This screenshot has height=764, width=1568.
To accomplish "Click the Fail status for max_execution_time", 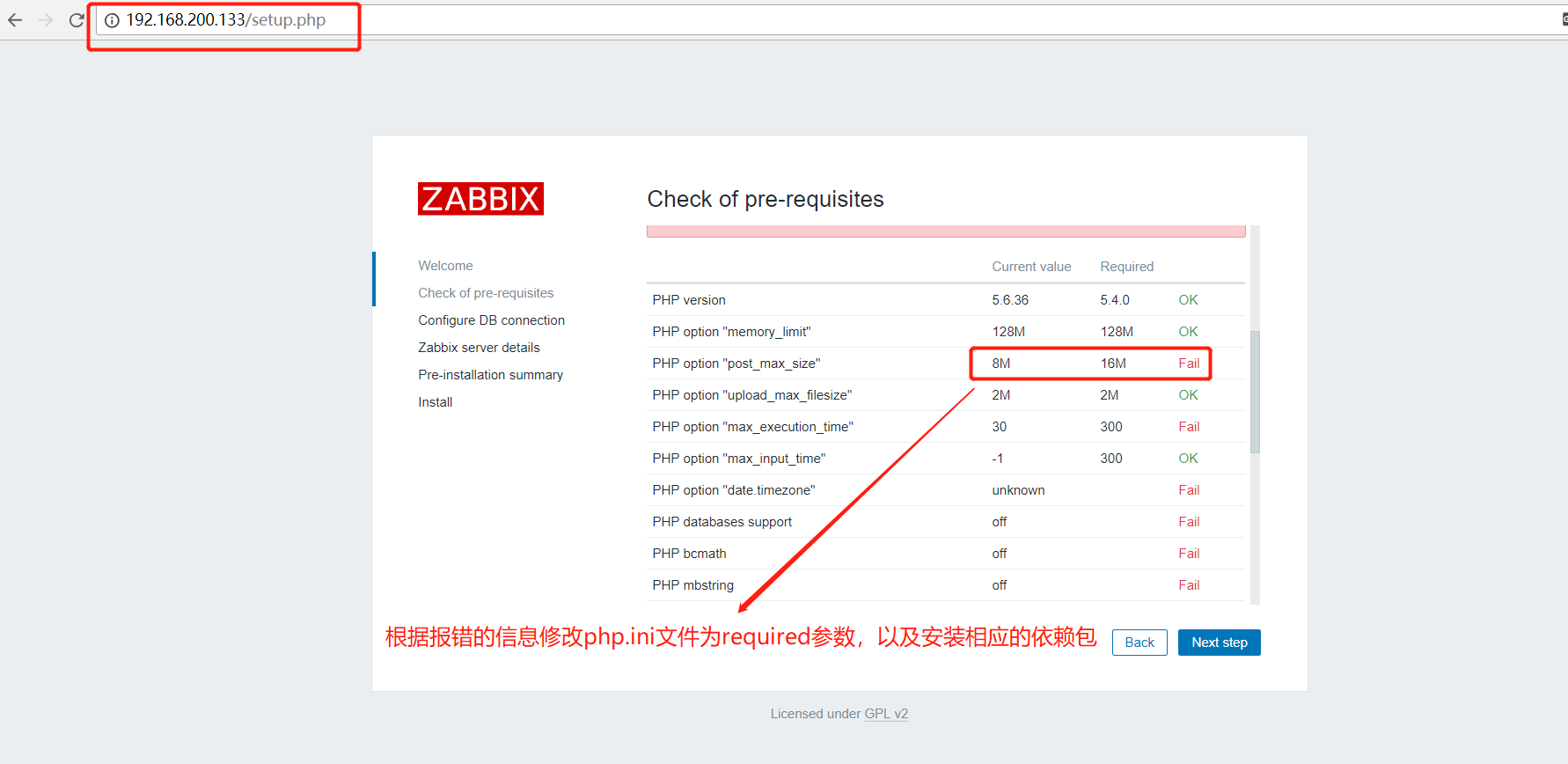I will coord(1189,427).
